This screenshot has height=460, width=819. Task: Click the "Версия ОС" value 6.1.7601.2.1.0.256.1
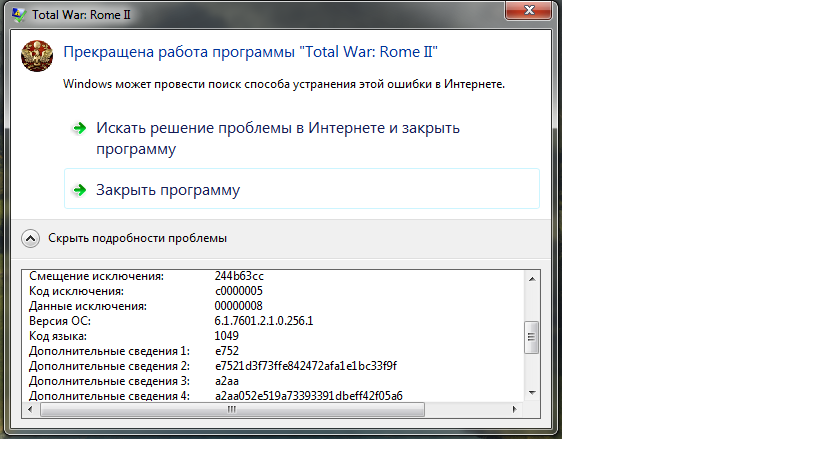coord(264,321)
